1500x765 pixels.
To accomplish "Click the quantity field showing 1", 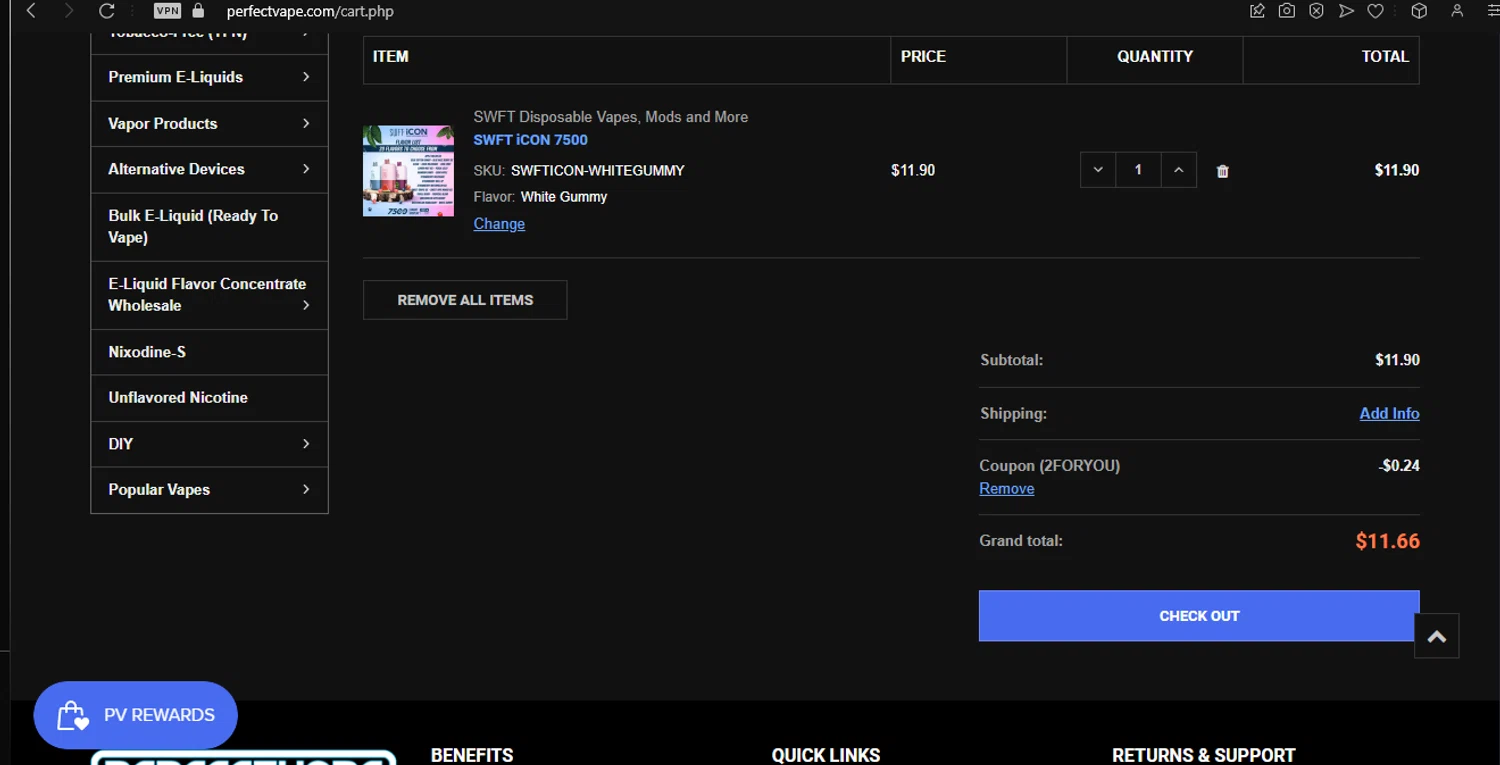I will click(x=1138, y=170).
